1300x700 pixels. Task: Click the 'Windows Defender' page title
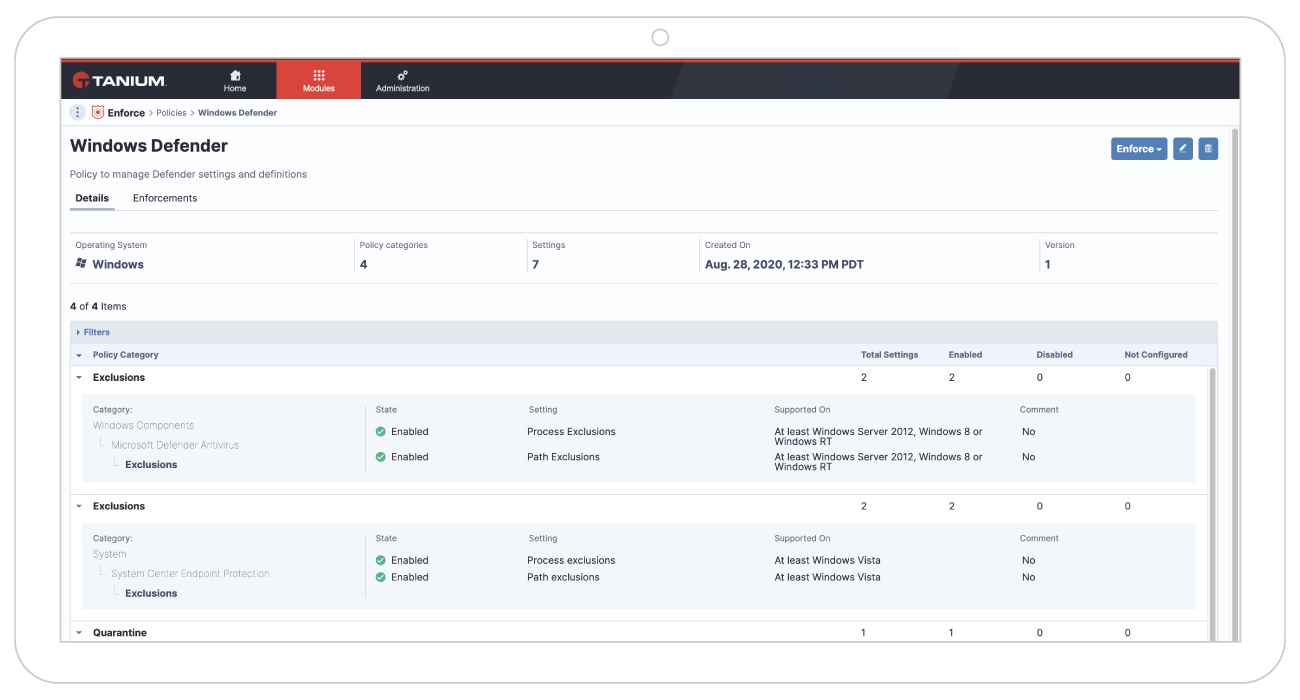pyautogui.click(x=149, y=146)
